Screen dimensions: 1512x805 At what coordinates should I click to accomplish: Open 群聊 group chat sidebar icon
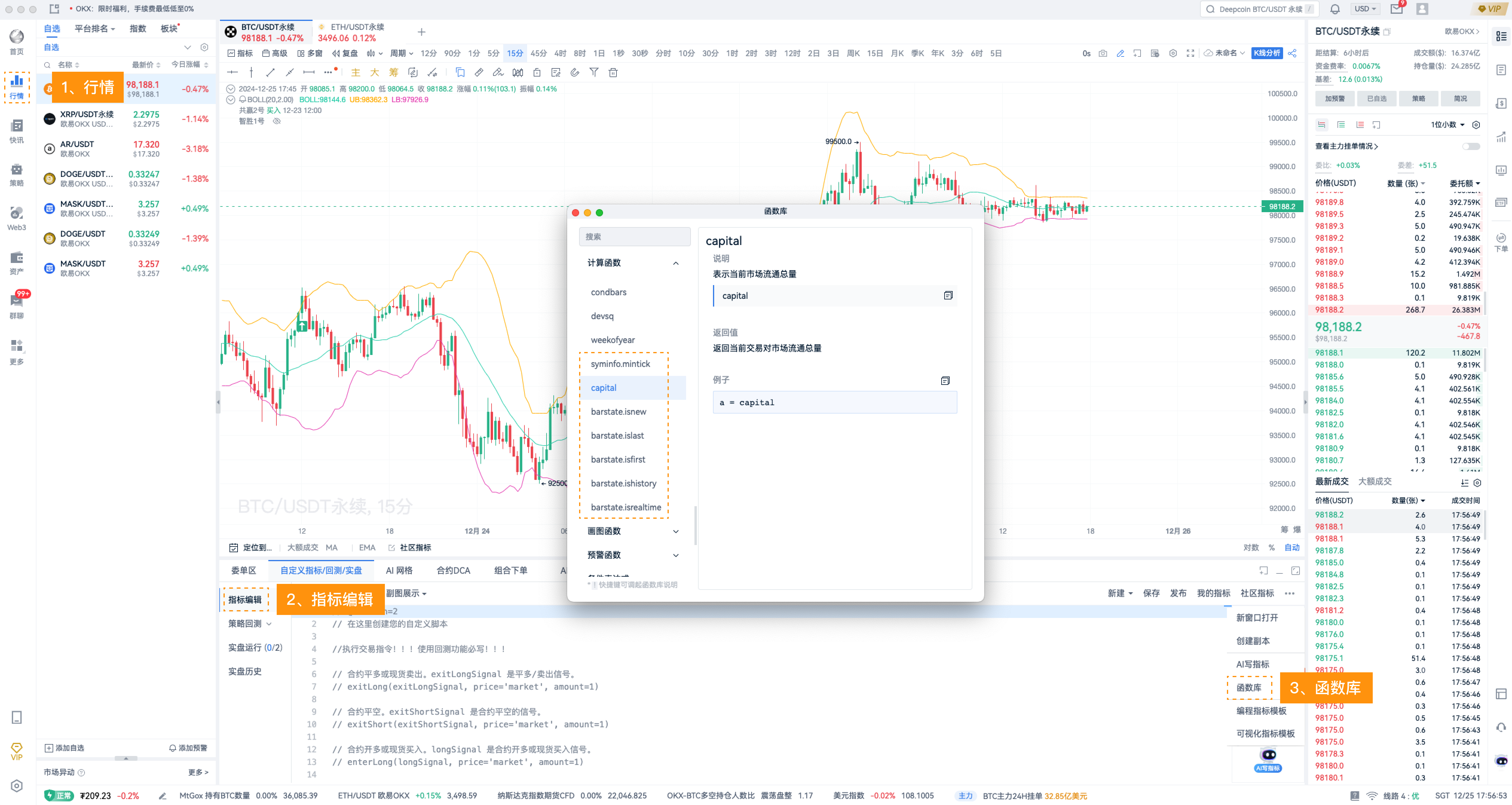pos(17,306)
